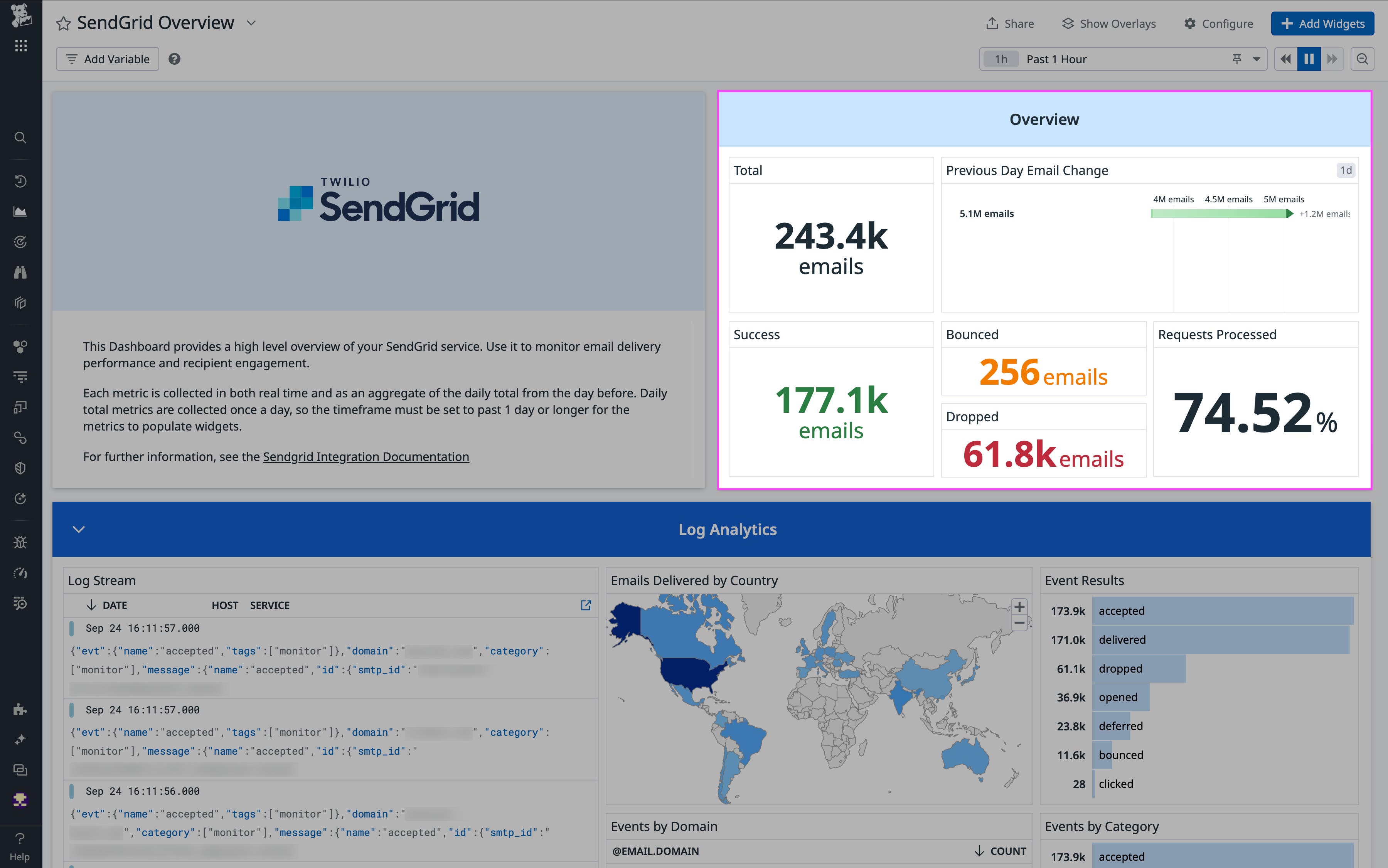Click Show Overlays in the top bar
The width and height of the screenshot is (1388, 868).
pos(1108,24)
